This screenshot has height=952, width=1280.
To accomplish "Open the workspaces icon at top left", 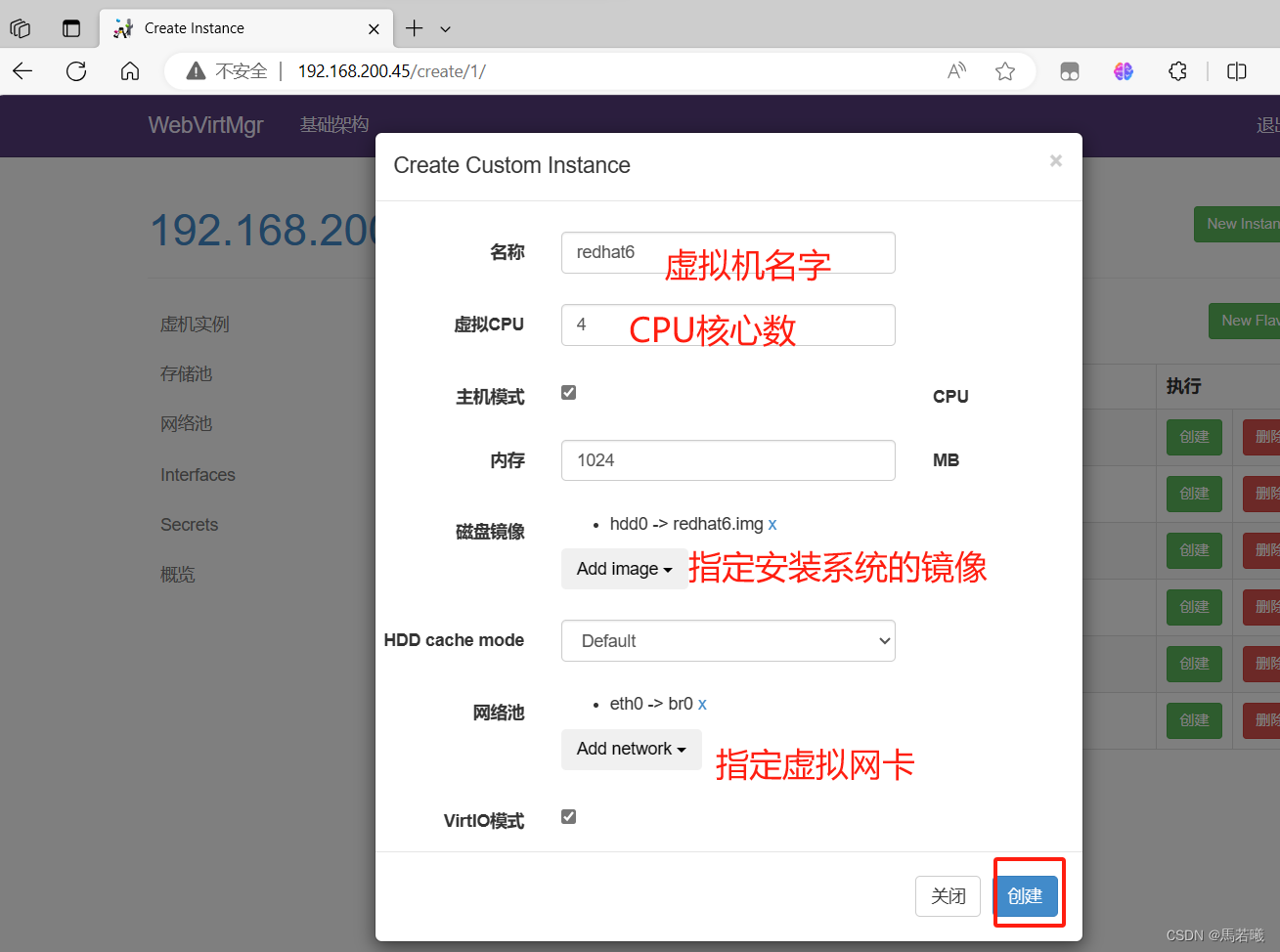I will (x=21, y=28).
